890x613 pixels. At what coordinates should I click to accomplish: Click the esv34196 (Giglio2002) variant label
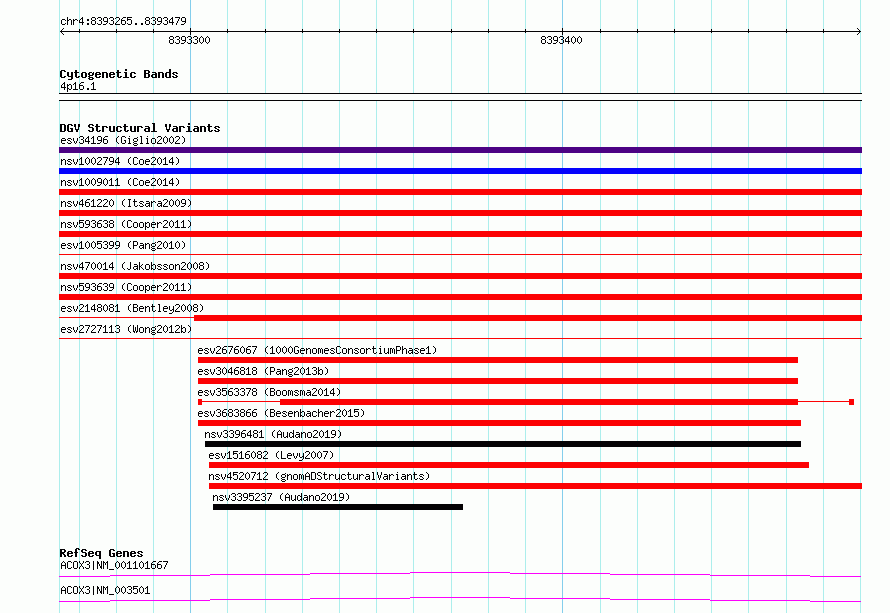click(x=123, y=140)
